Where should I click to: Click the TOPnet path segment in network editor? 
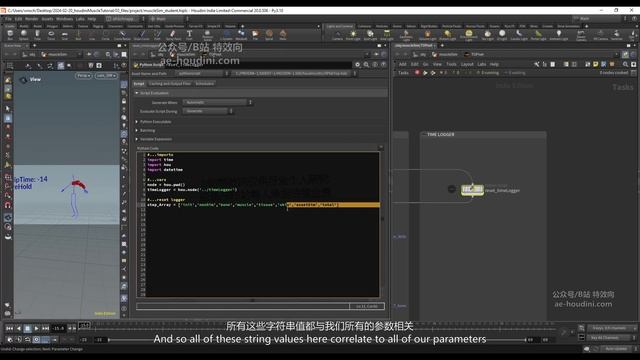pos(474,54)
